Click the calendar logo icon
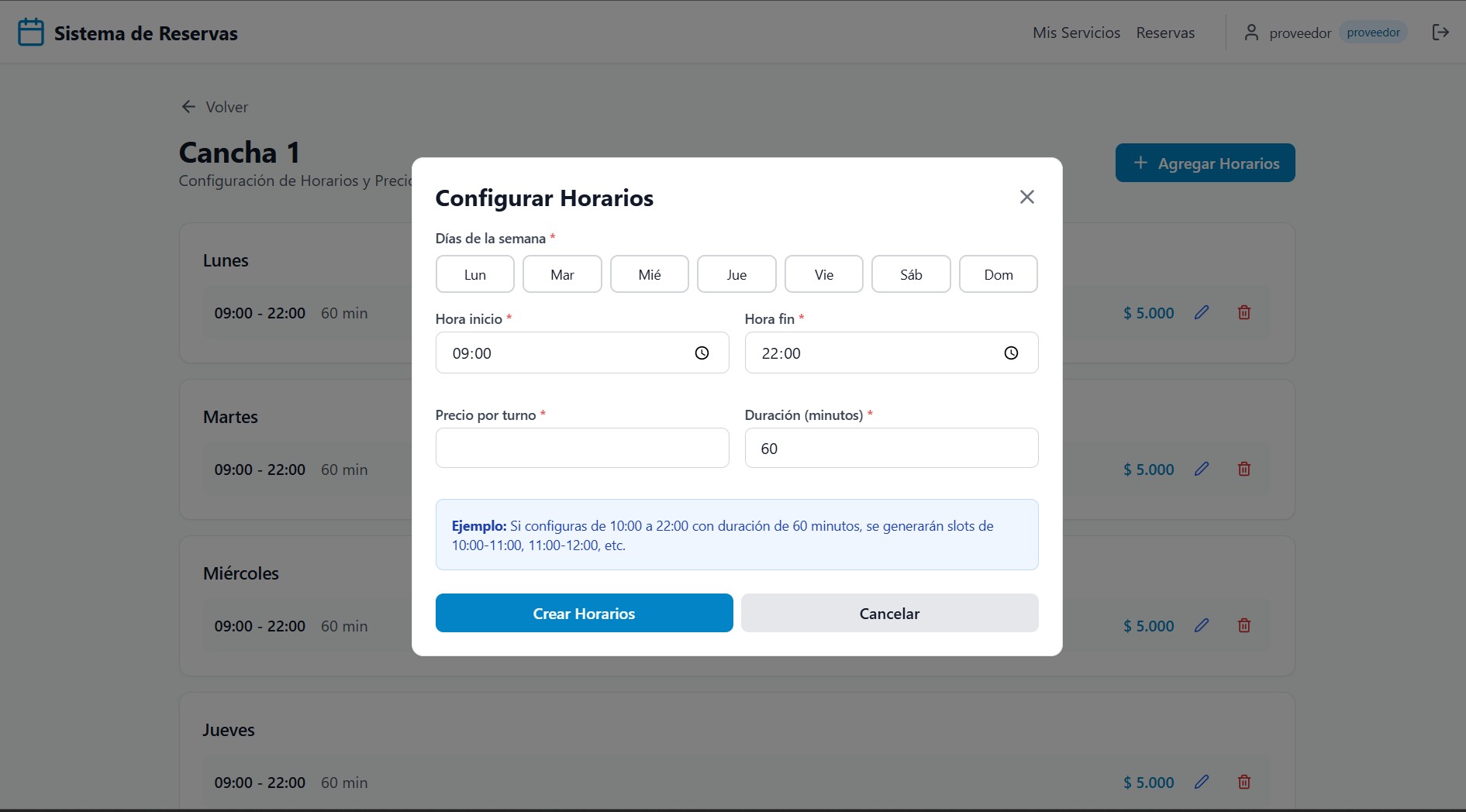 coord(31,33)
